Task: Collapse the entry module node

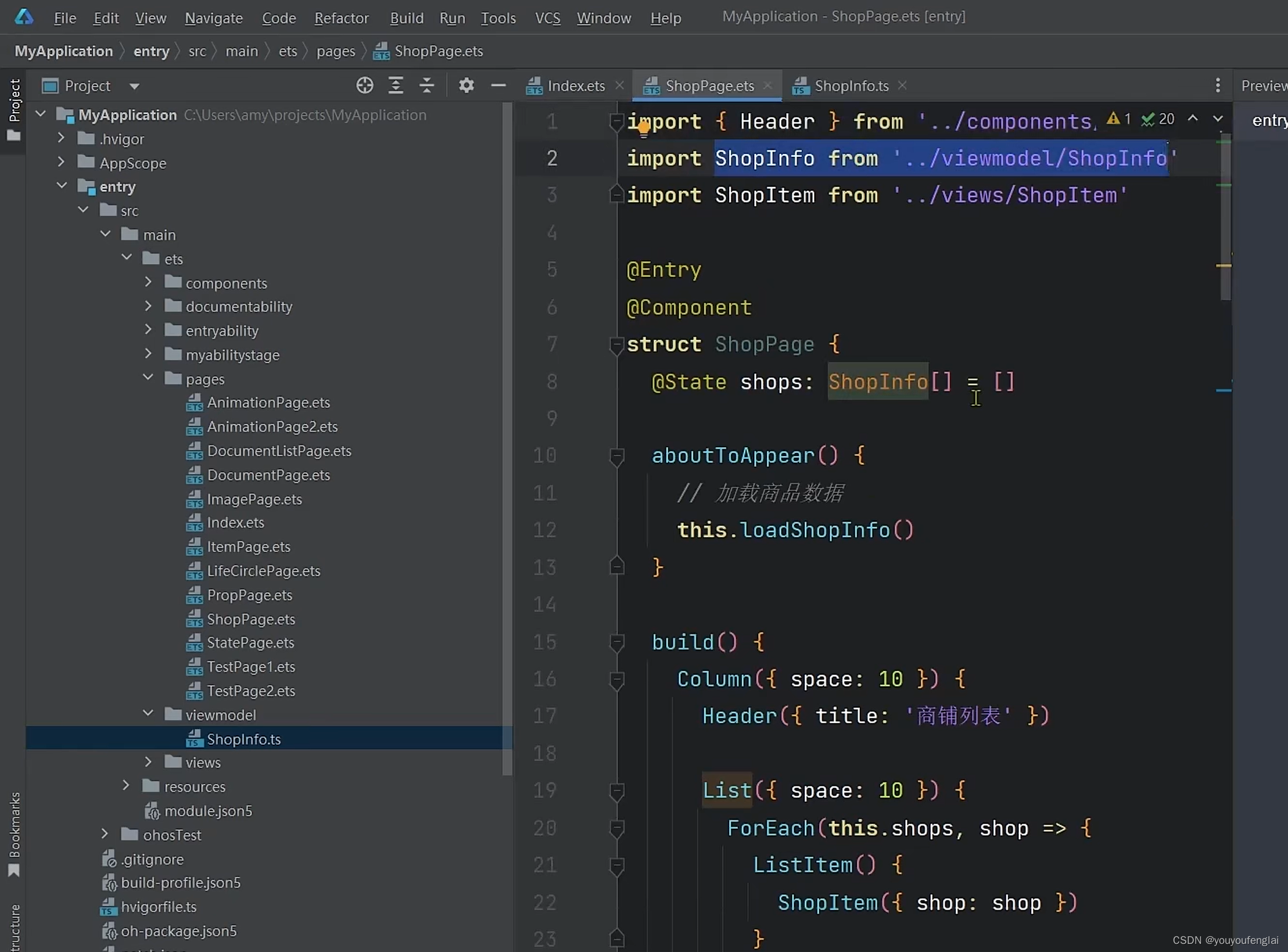Action: click(61, 186)
